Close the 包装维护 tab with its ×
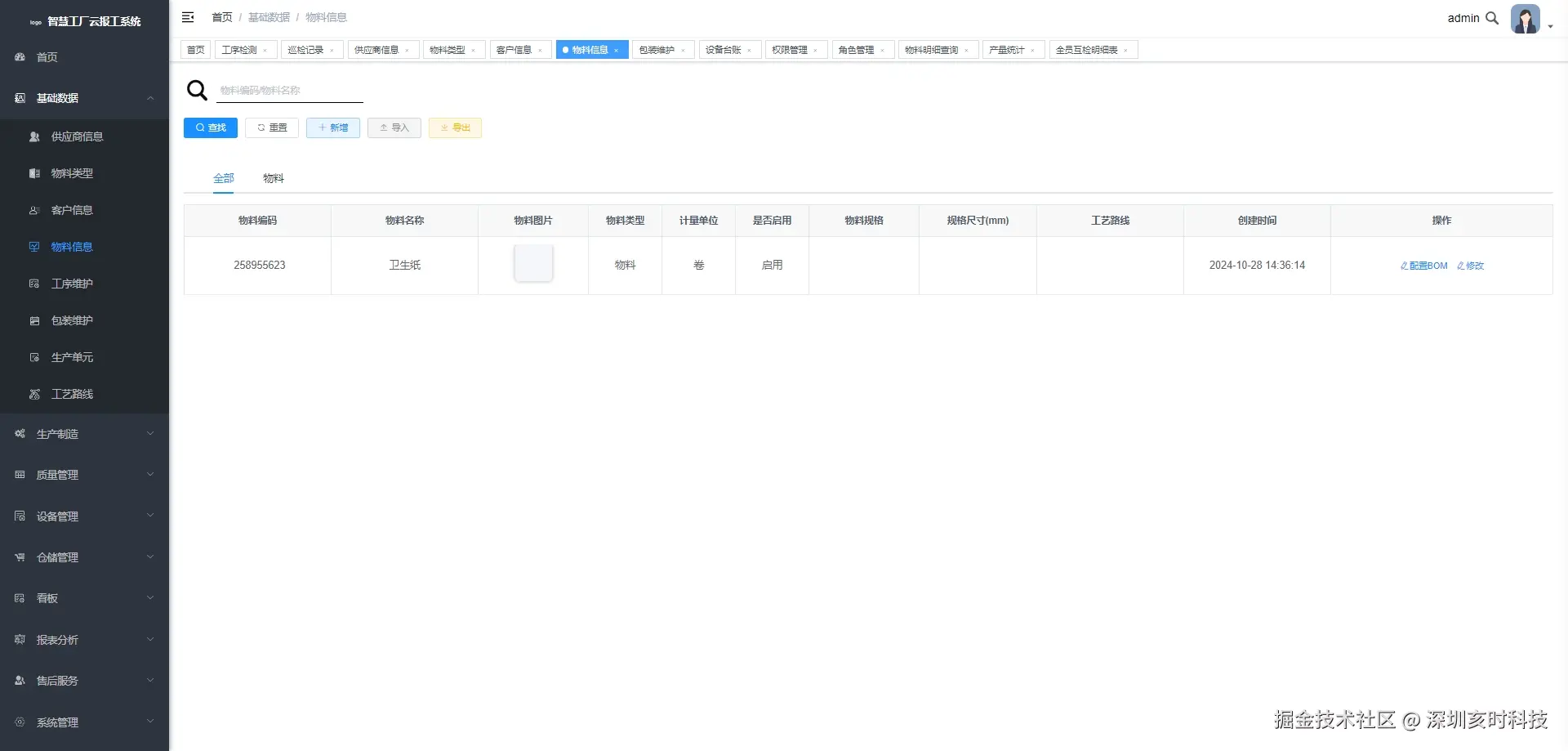The width and height of the screenshot is (1568, 751). point(683,51)
